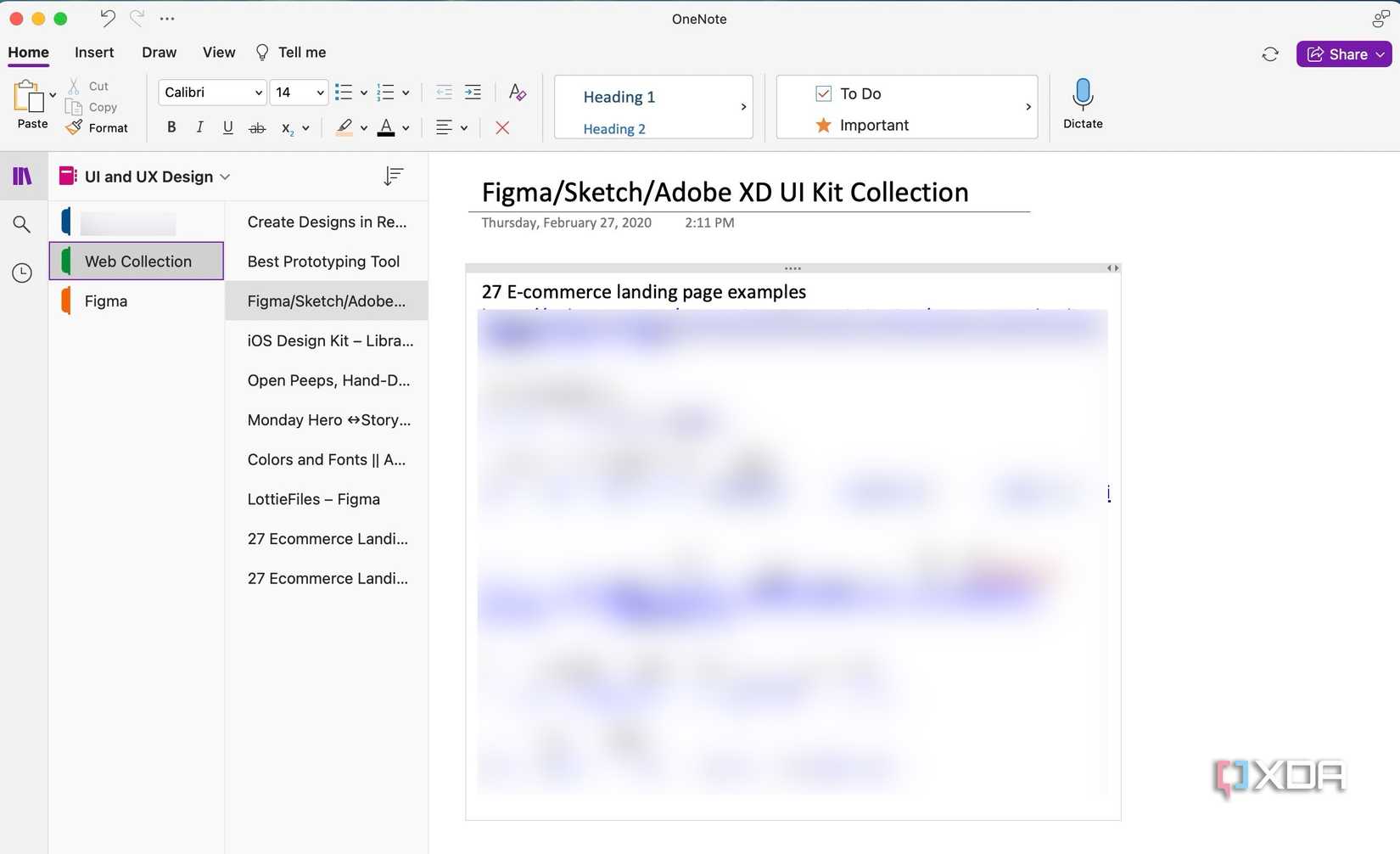Open the Share menu

point(1343,53)
